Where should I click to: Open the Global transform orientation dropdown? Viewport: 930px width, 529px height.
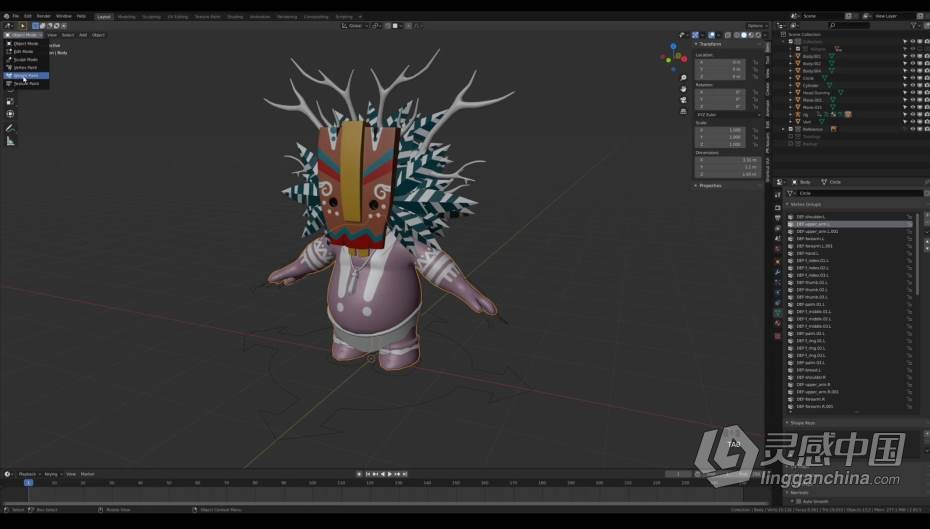click(x=355, y=26)
